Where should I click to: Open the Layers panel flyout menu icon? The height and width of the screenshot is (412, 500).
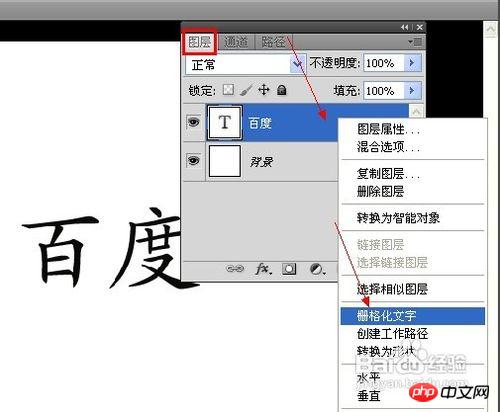pos(416,42)
